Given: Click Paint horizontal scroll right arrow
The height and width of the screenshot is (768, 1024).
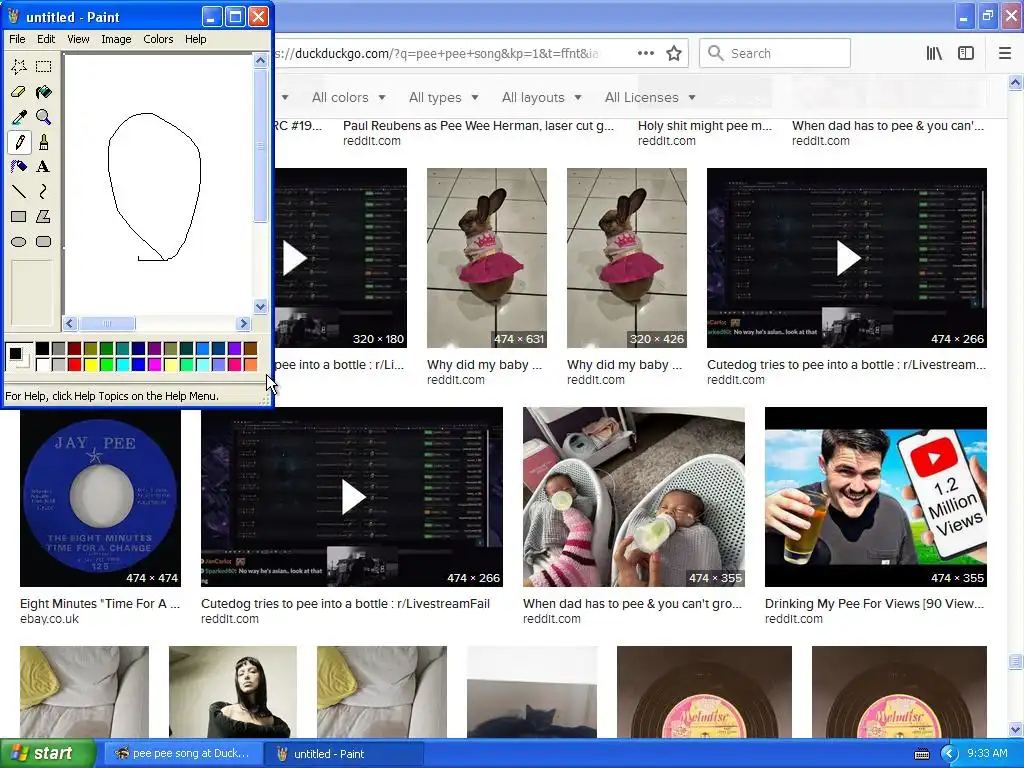Looking at the screenshot, I should [244, 323].
